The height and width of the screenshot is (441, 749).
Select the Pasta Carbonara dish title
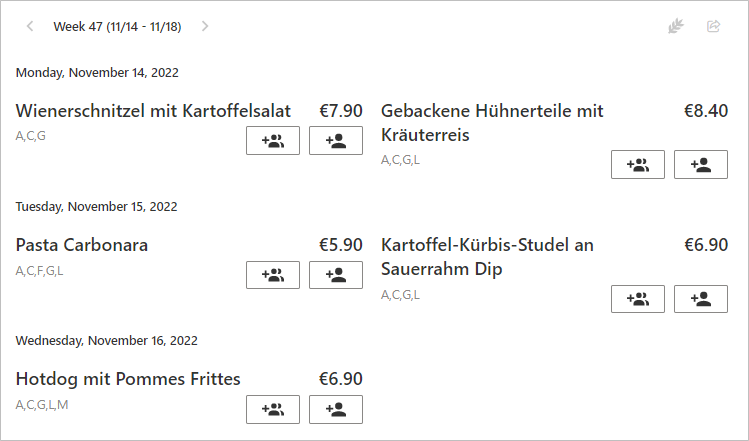[82, 245]
